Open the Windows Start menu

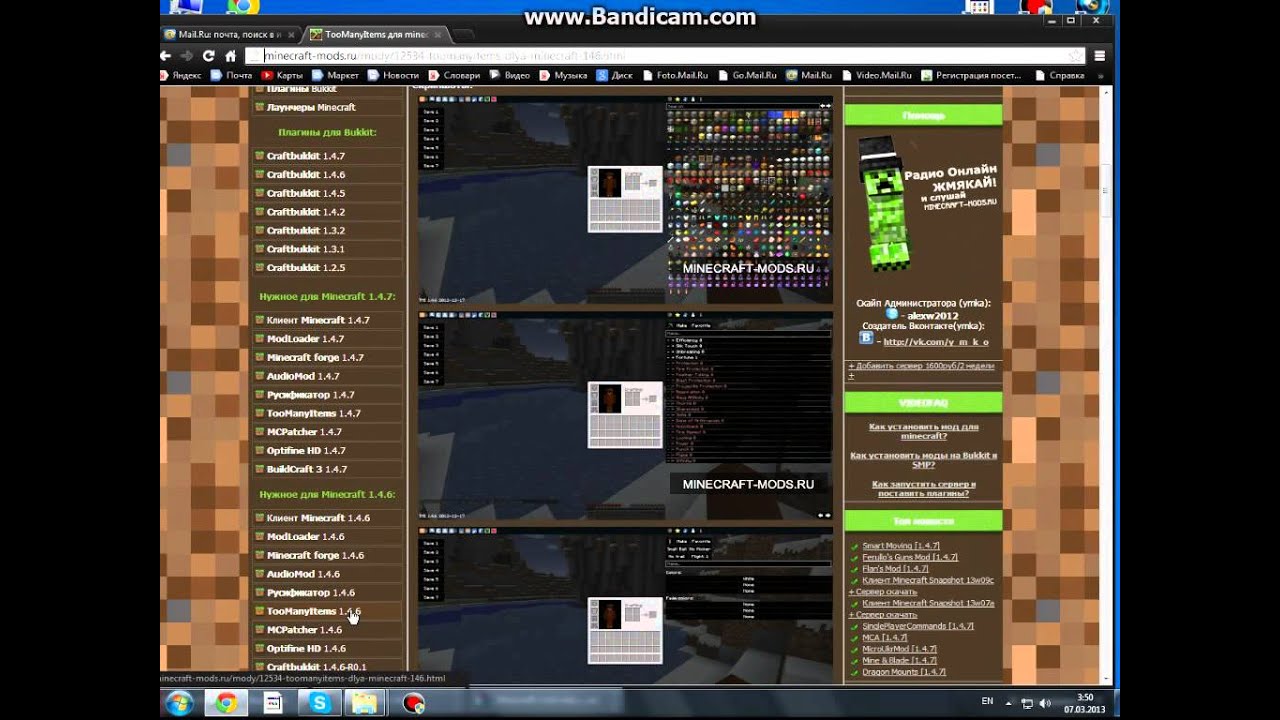pyautogui.click(x=178, y=702)
